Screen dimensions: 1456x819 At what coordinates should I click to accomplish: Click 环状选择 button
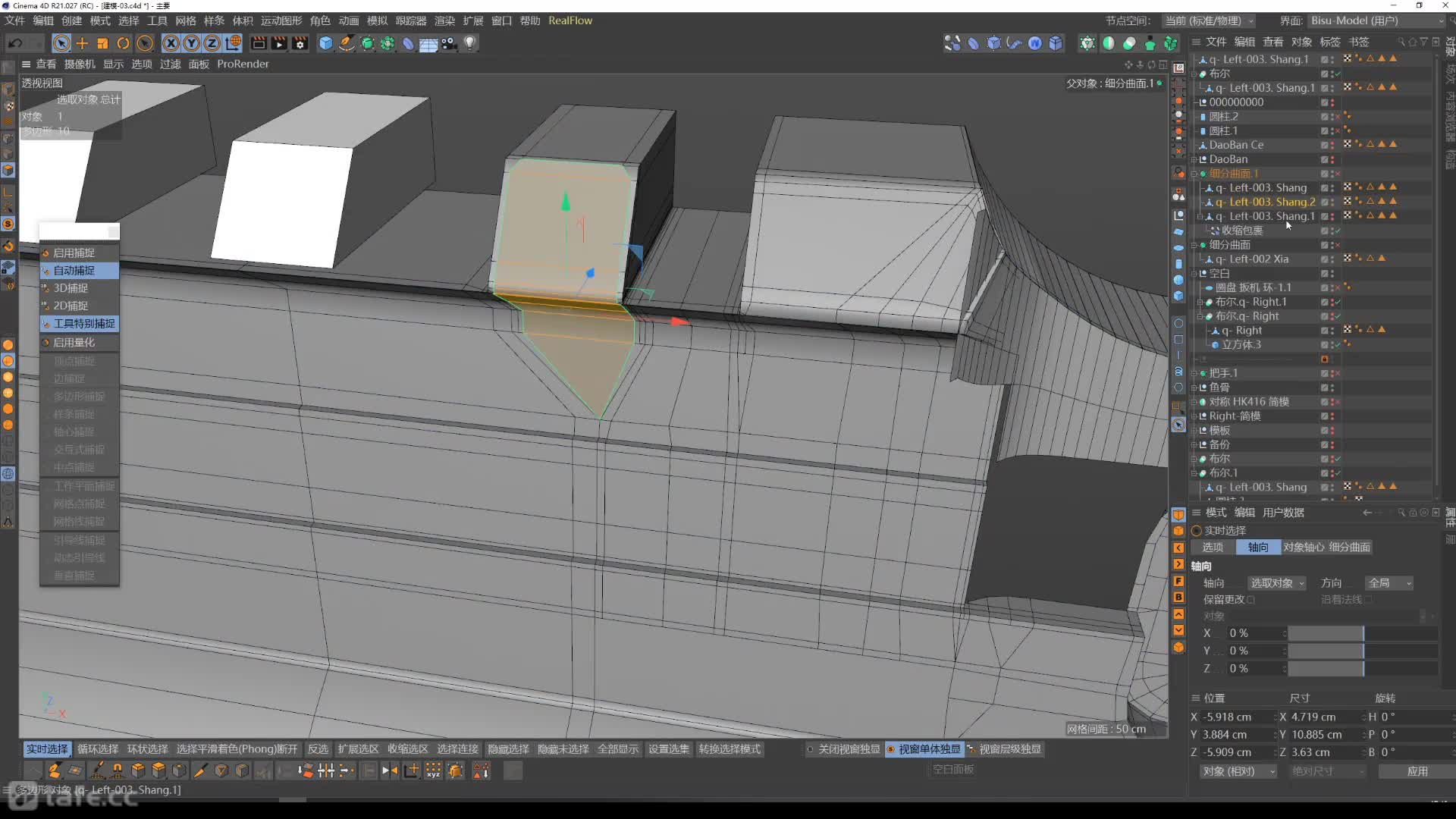pos(147,748)
